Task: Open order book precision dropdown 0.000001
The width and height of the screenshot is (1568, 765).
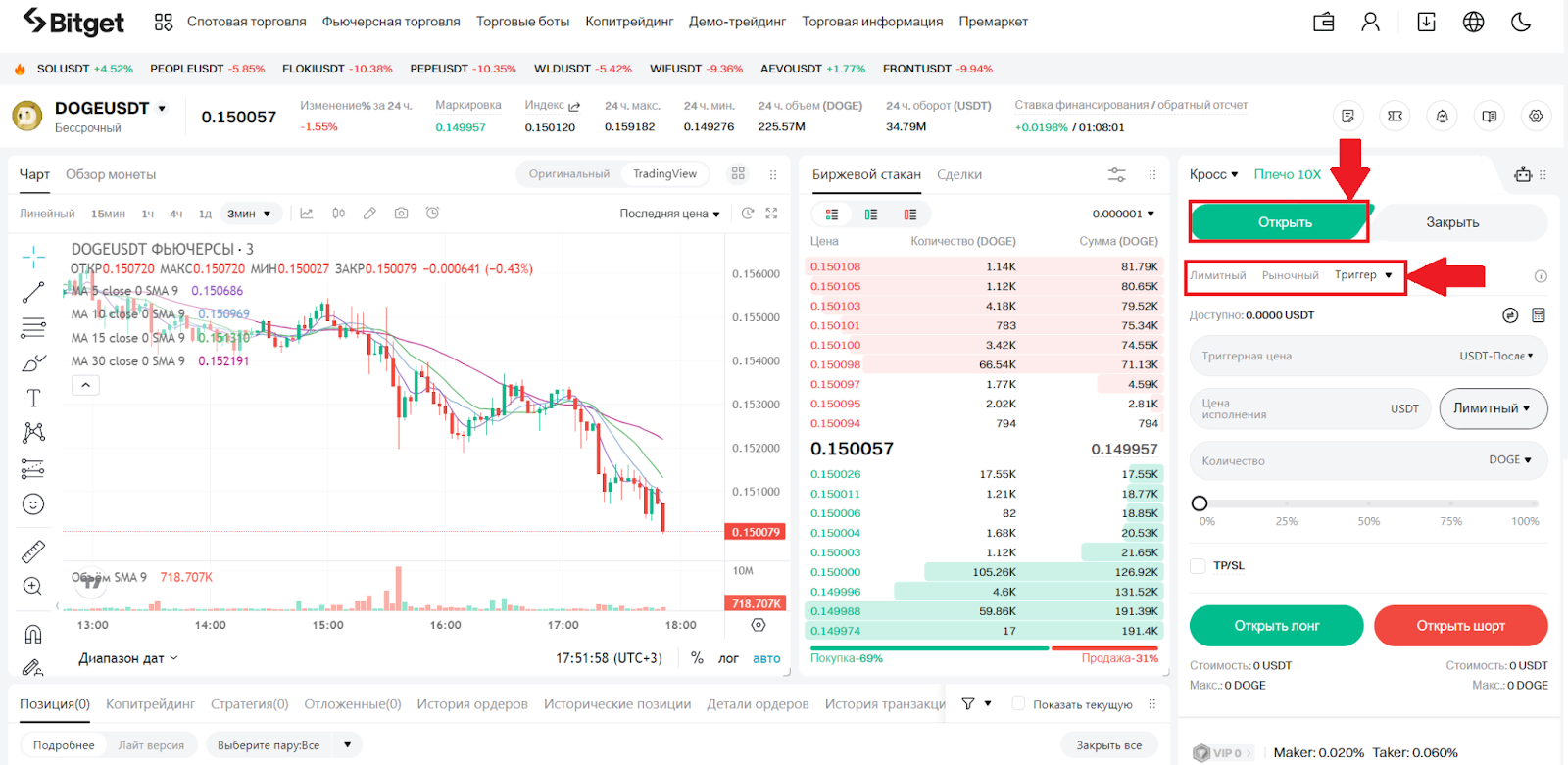Action: click(1123, 214)
